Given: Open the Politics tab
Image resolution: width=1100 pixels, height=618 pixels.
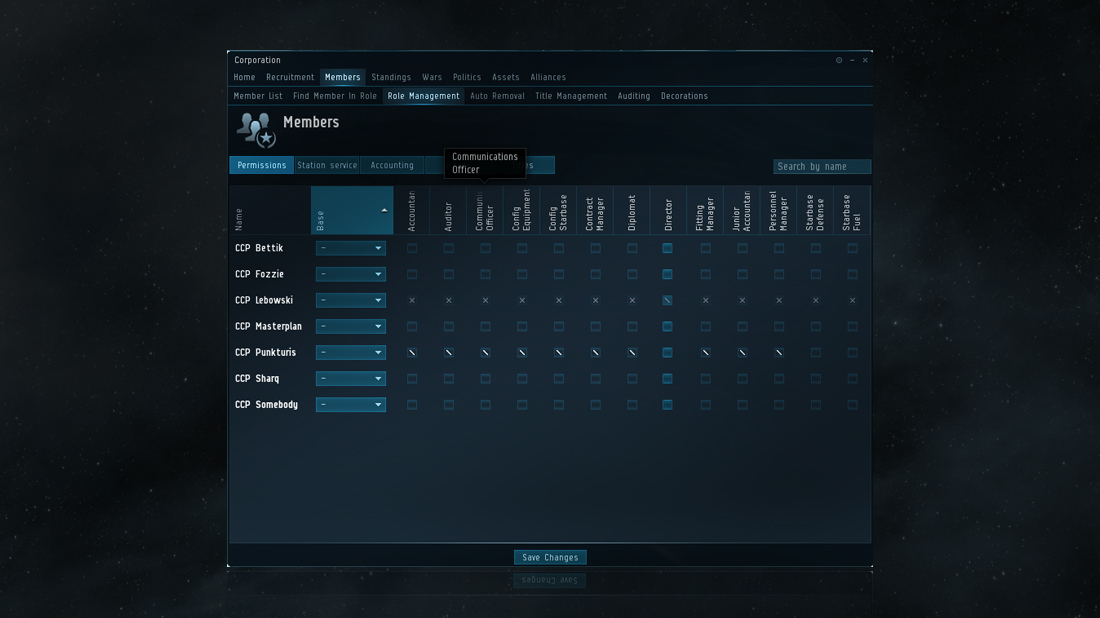Looking at the screenshot, I should [x=467, y=77].
